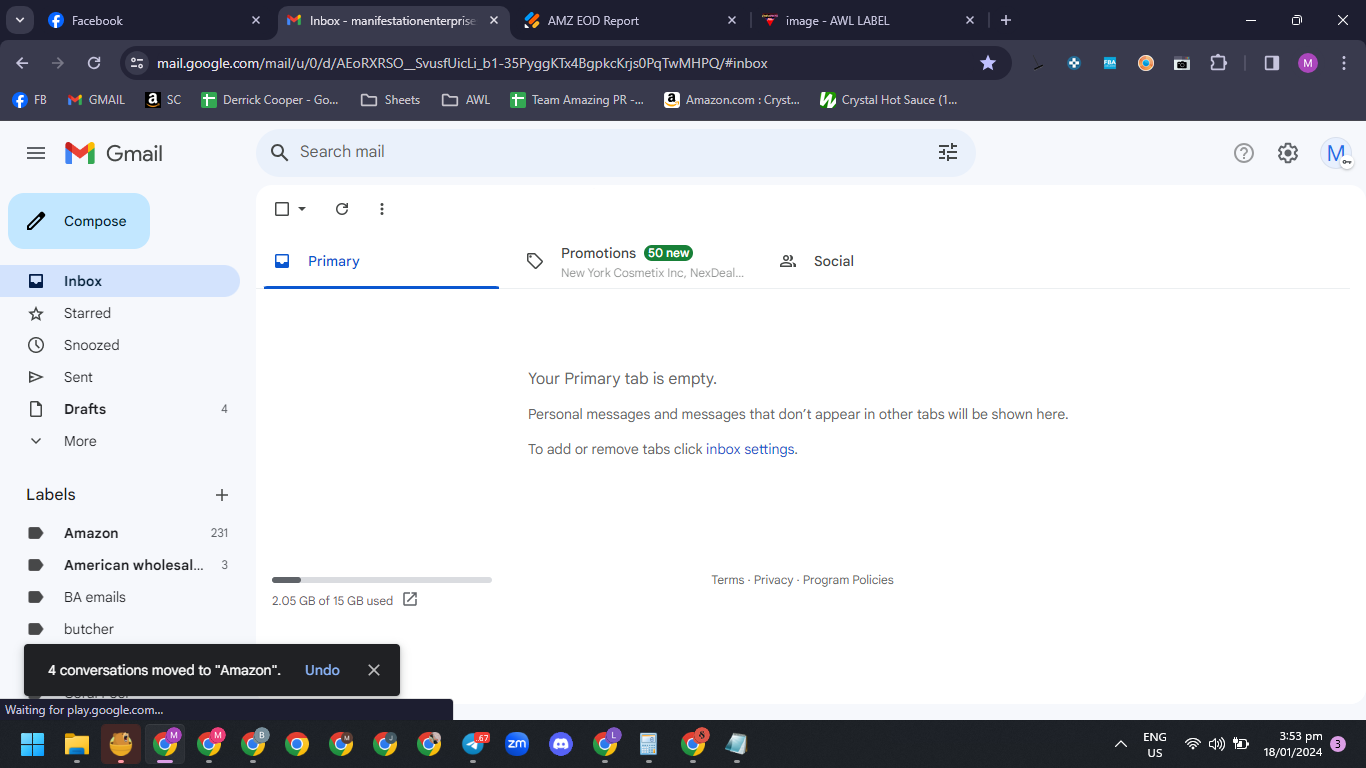1366x768 pixels.
Task: Open the Sent folder
Action: click(x=120, y=377)
